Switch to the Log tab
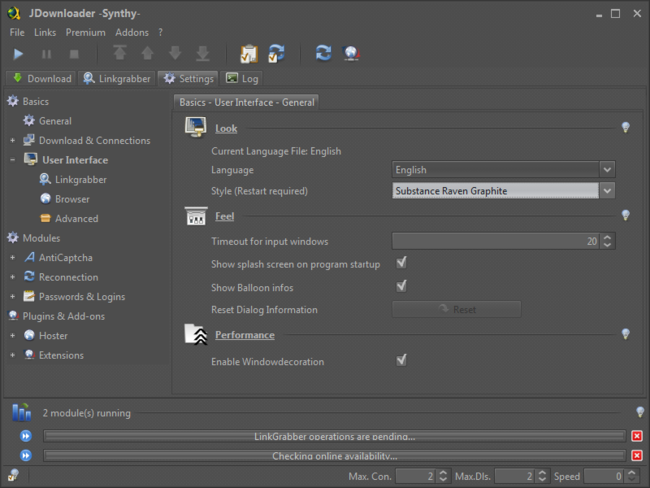Image resolution: width=650 pixels, height=488 pixels. [x=242, y=78]
